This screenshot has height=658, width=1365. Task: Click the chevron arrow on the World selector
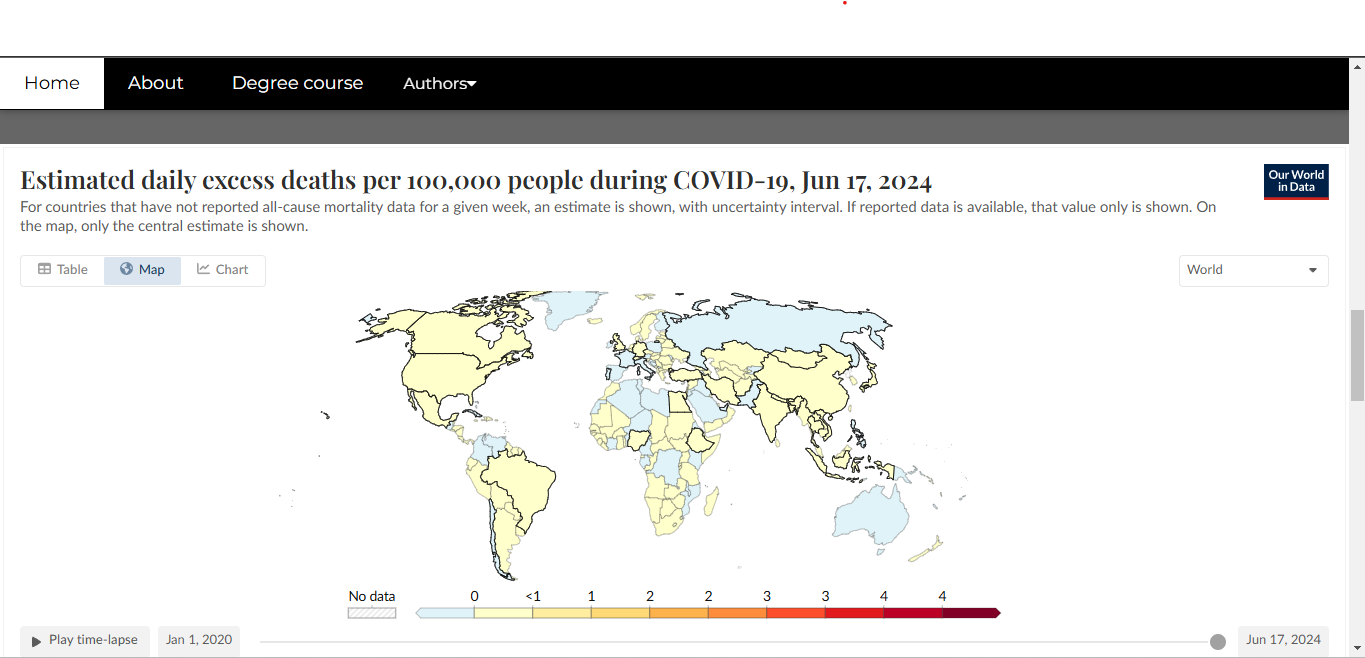[x=1312, y=270]
